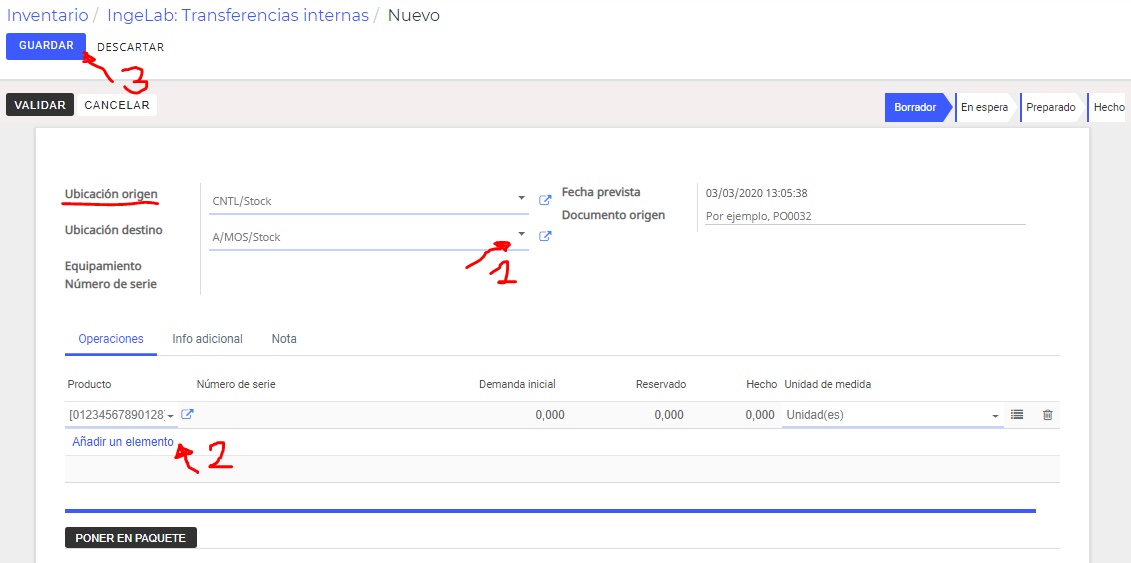Click the Guardar button
The height and width of the screenshot is (563, 1131).
(x=46, y=46)
